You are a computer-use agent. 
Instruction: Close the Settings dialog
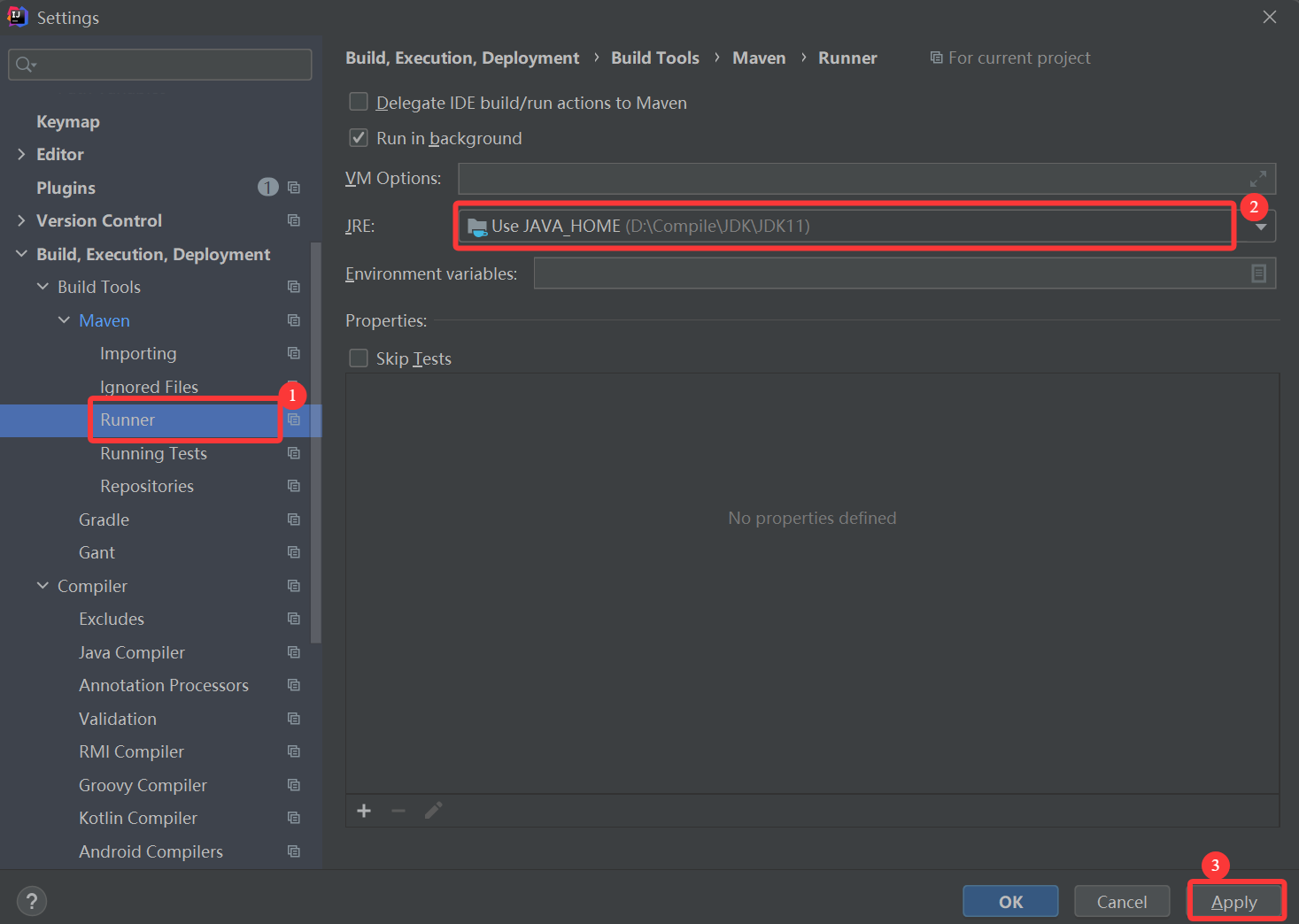[1270, 17]
